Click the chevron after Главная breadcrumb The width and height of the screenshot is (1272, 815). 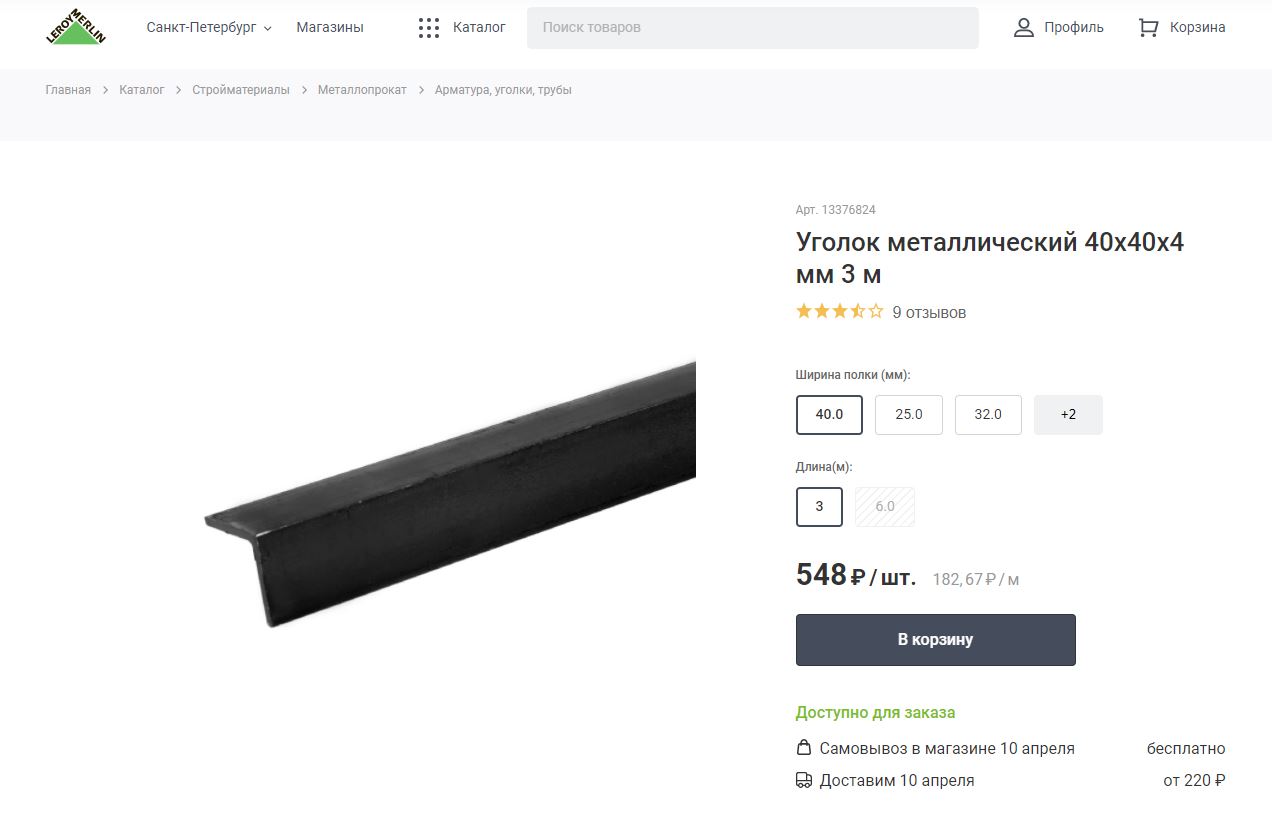(105, 90)
